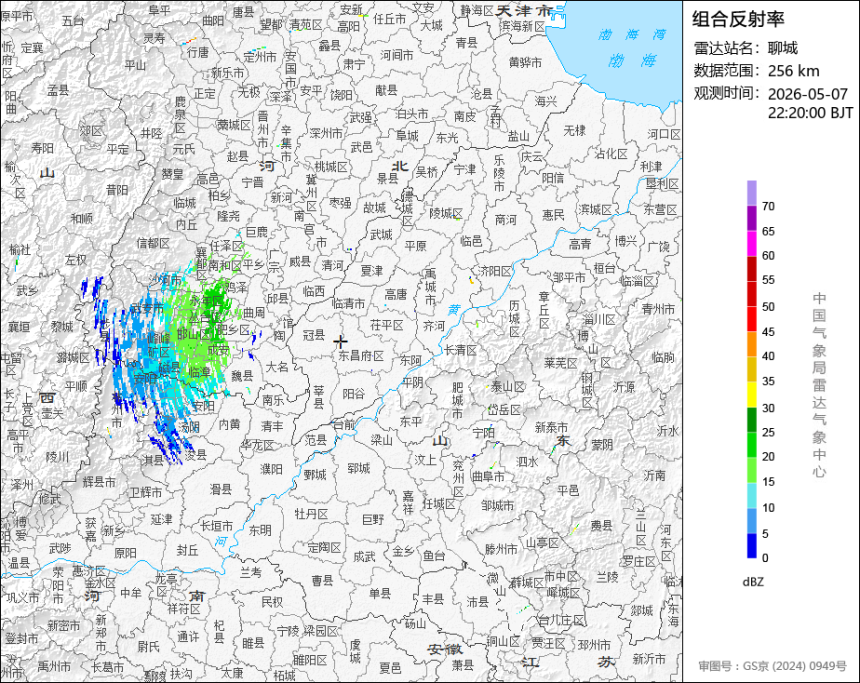The width and height of the screenshot is (860, 683).
Task: Select the 无棣 county label
Action: [x=574, y=131]
